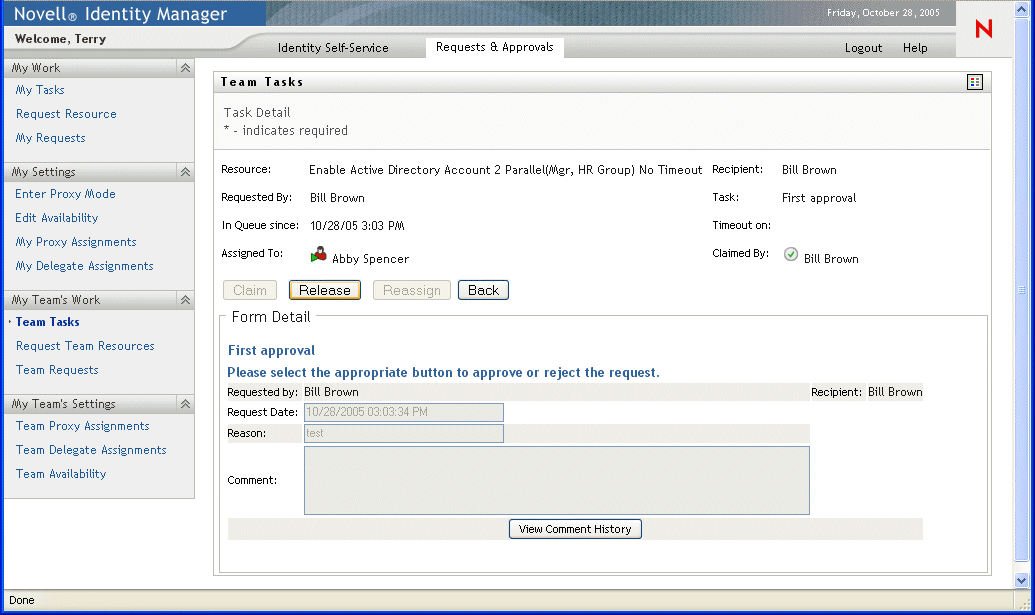
Task: Click the Abby Spencer assigned user icon
Action: (319, 254)
